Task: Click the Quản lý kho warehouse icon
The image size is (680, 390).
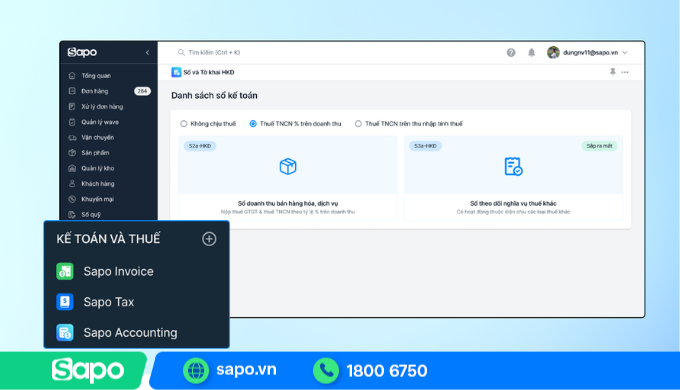Action: pos(72,168)
